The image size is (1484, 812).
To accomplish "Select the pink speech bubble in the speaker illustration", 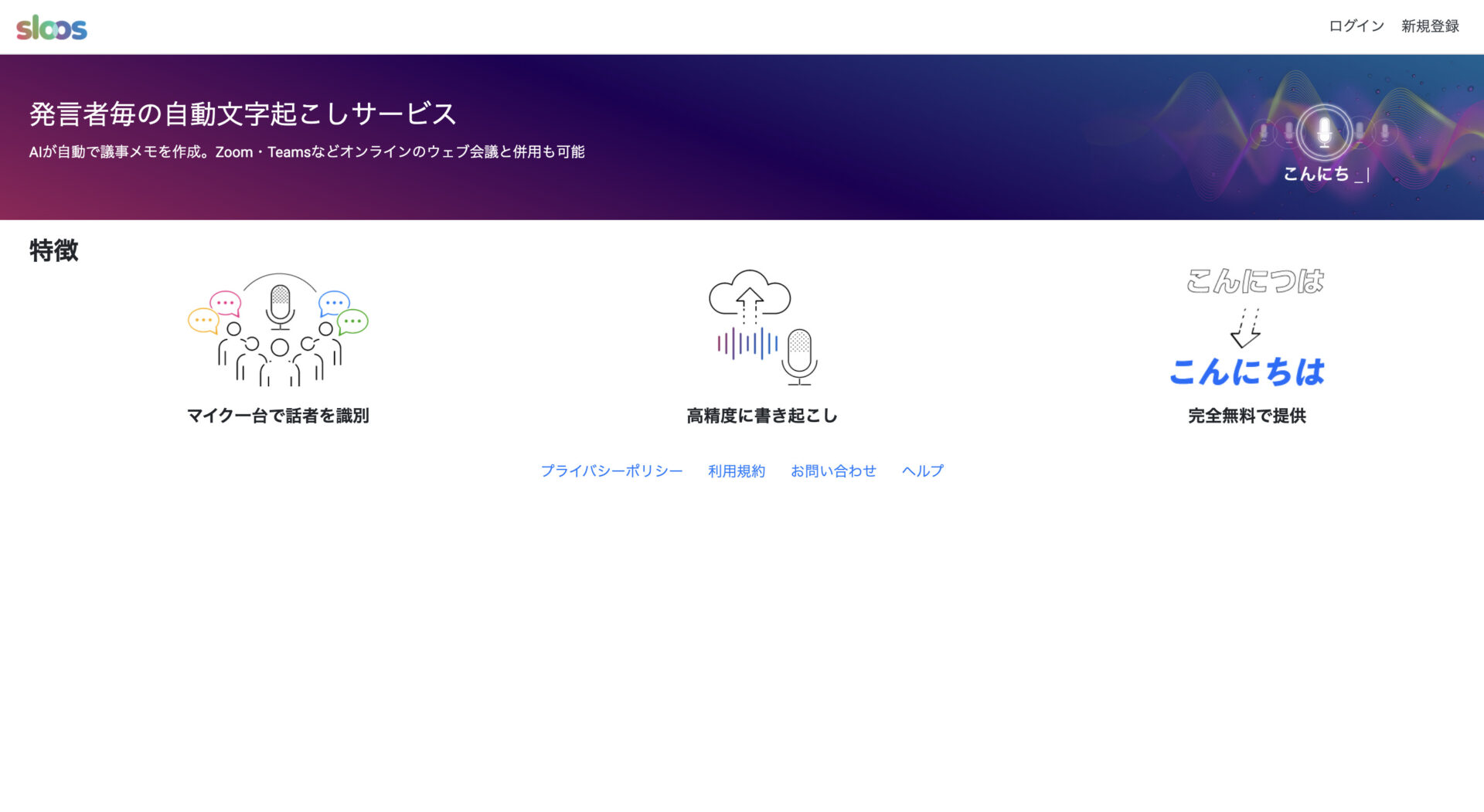I will [x=223, y=301].
